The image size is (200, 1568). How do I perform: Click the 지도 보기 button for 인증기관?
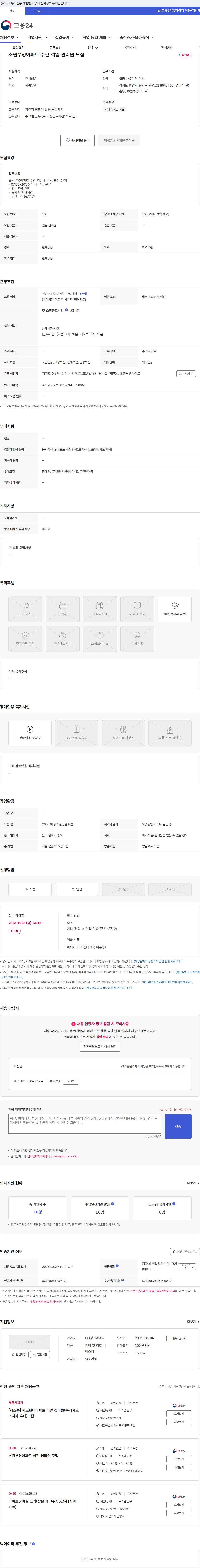[187, 1267]
